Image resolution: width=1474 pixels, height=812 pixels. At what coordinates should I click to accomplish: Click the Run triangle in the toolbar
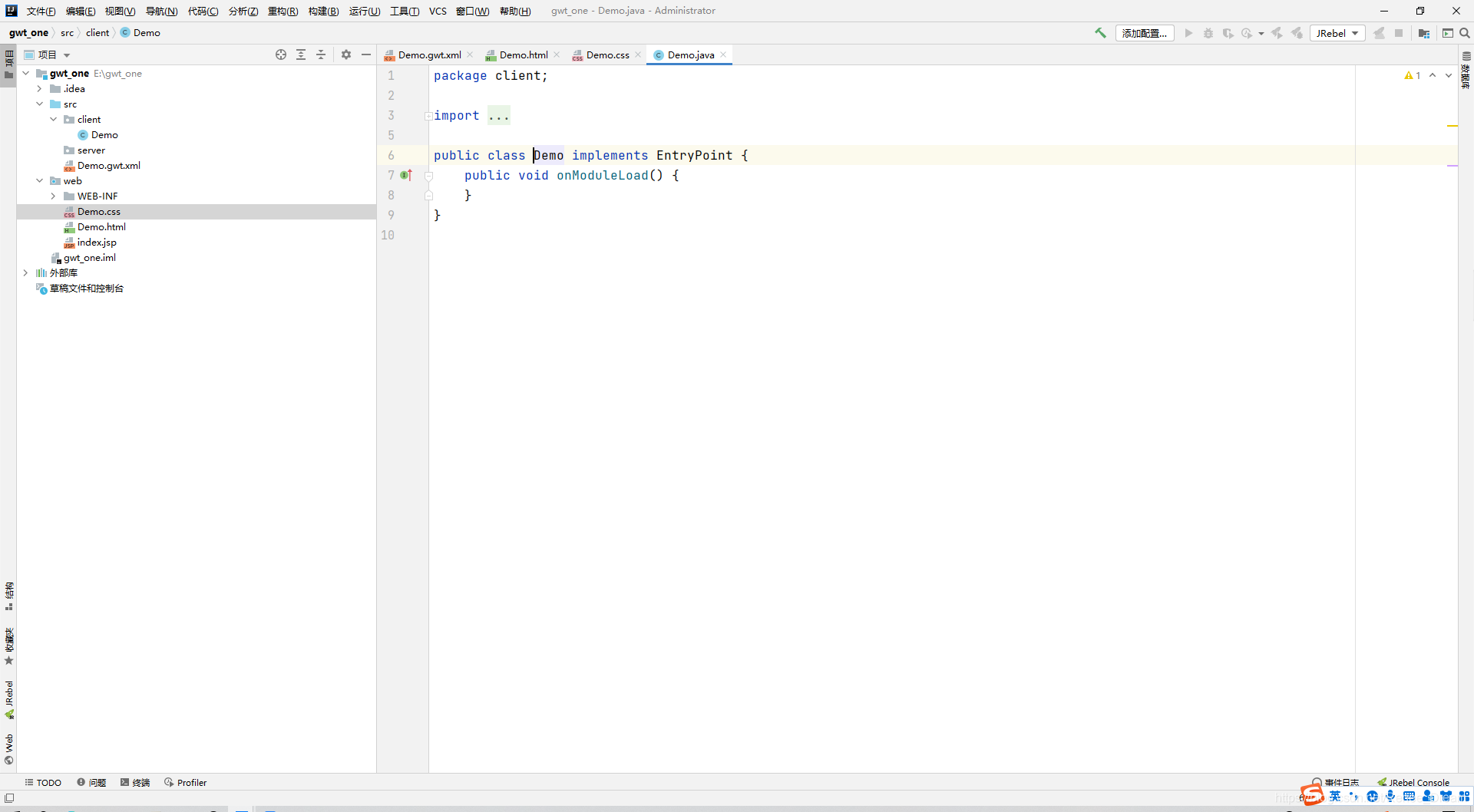(1188, 33)
